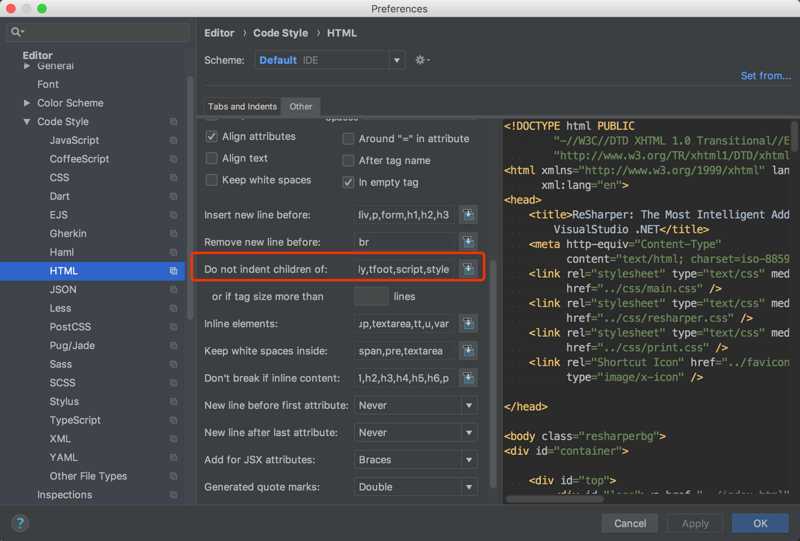Open 'New line before first attribute' dropdown
The height and width of the screenshot is (541, 800).
coord(416,405)
